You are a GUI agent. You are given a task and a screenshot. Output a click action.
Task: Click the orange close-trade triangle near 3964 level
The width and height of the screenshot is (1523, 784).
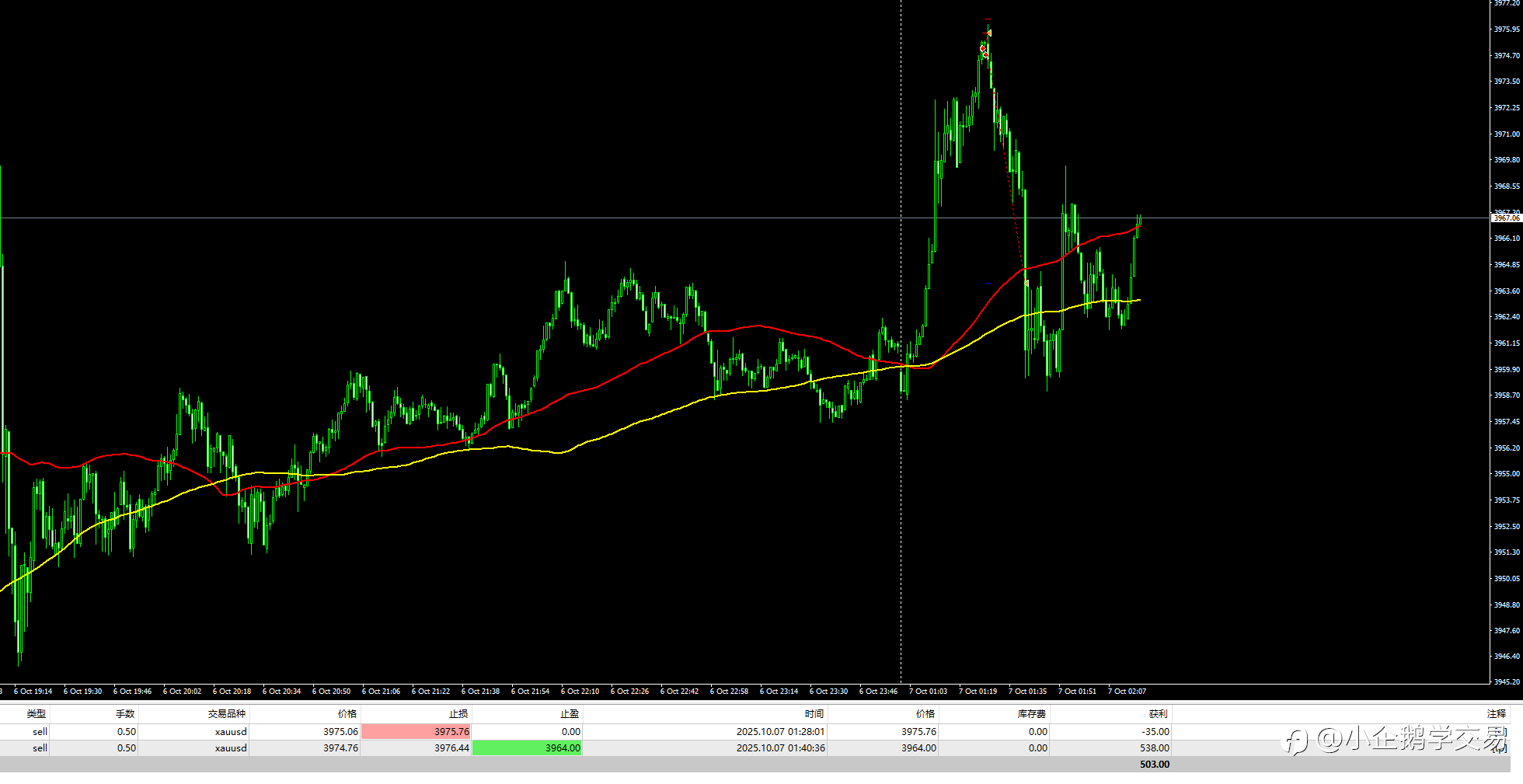tap(1026, 283)
